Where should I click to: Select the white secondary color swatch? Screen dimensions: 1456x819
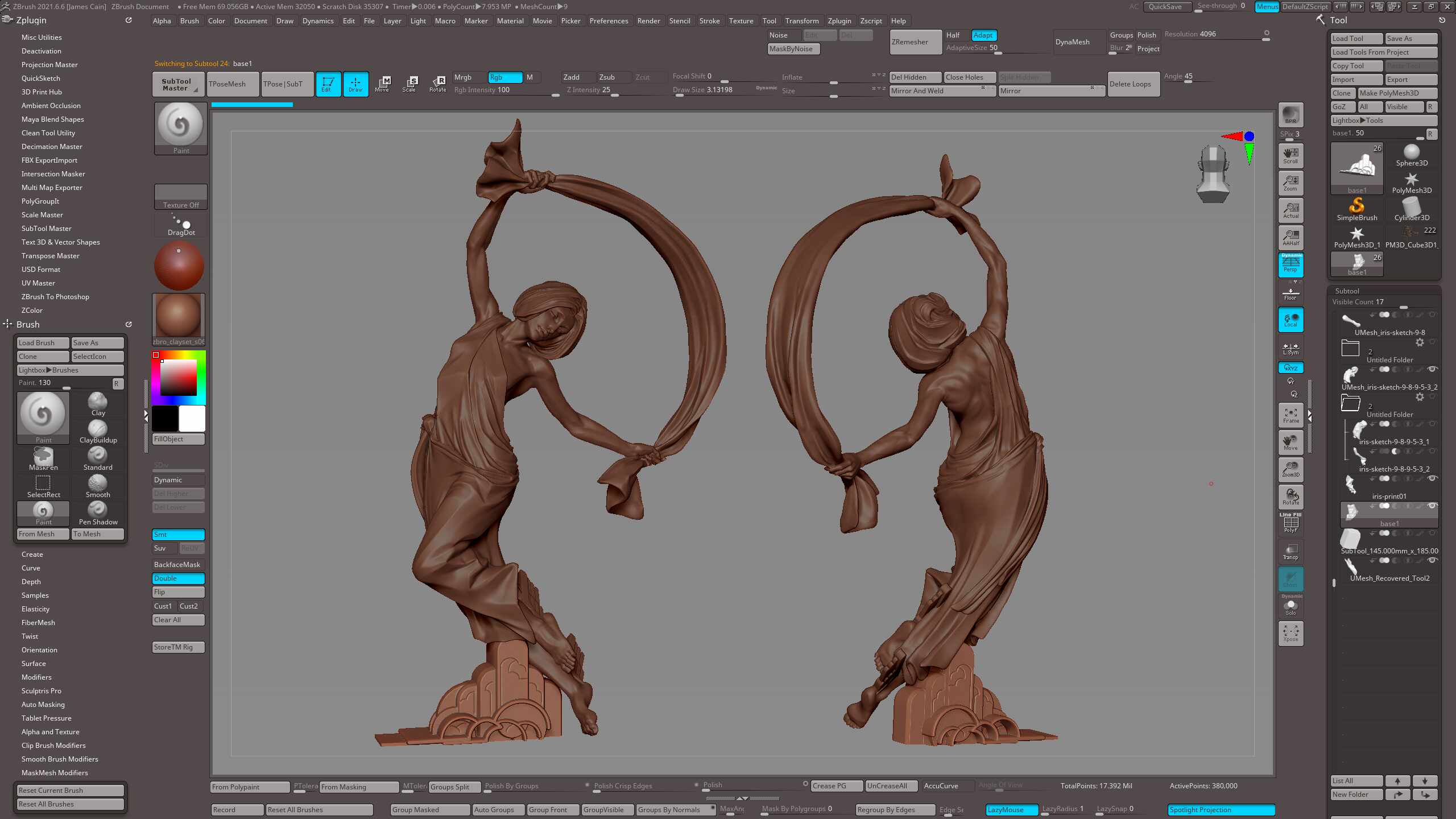192,419
